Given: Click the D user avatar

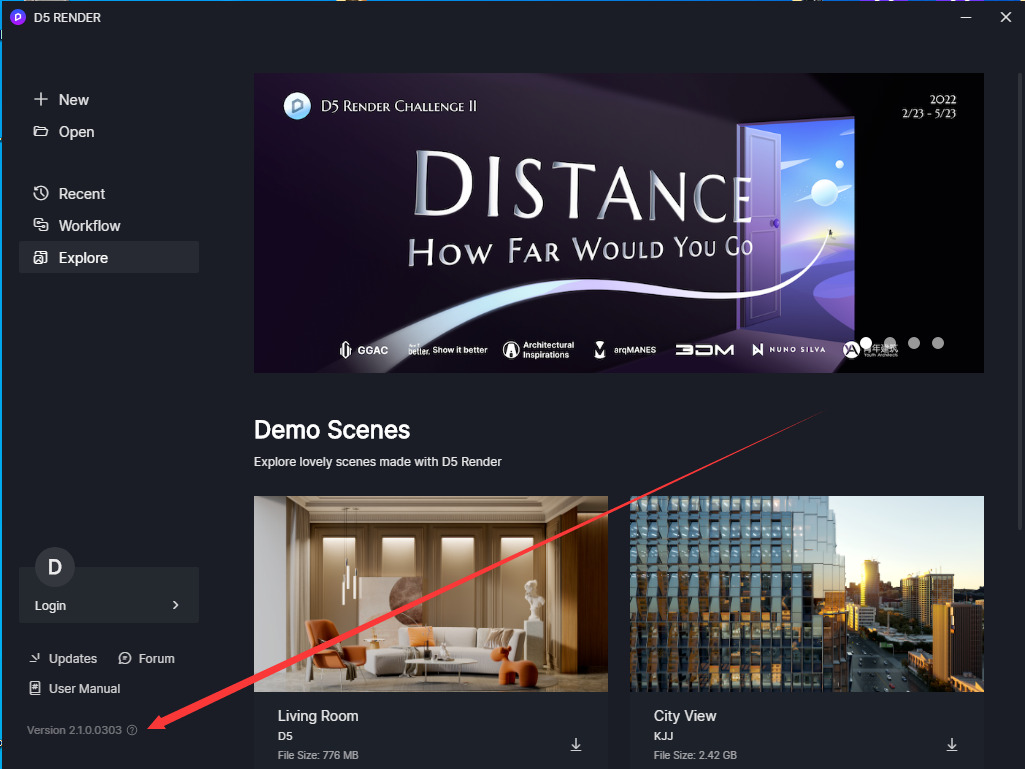Looking at the screenshot, I should point(55,567).
